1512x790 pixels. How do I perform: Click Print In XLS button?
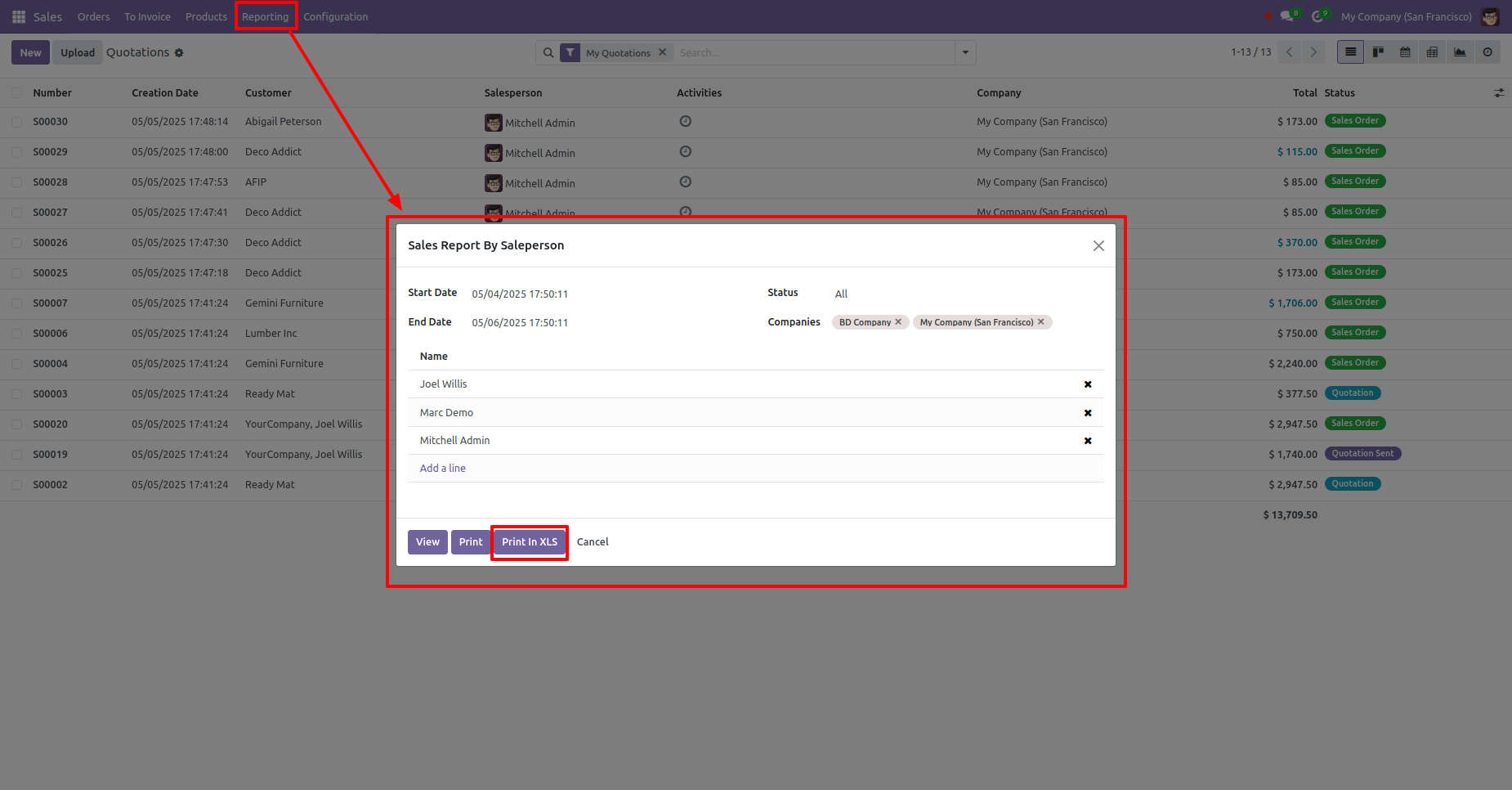pyautogui.click(x=530, y=542)
